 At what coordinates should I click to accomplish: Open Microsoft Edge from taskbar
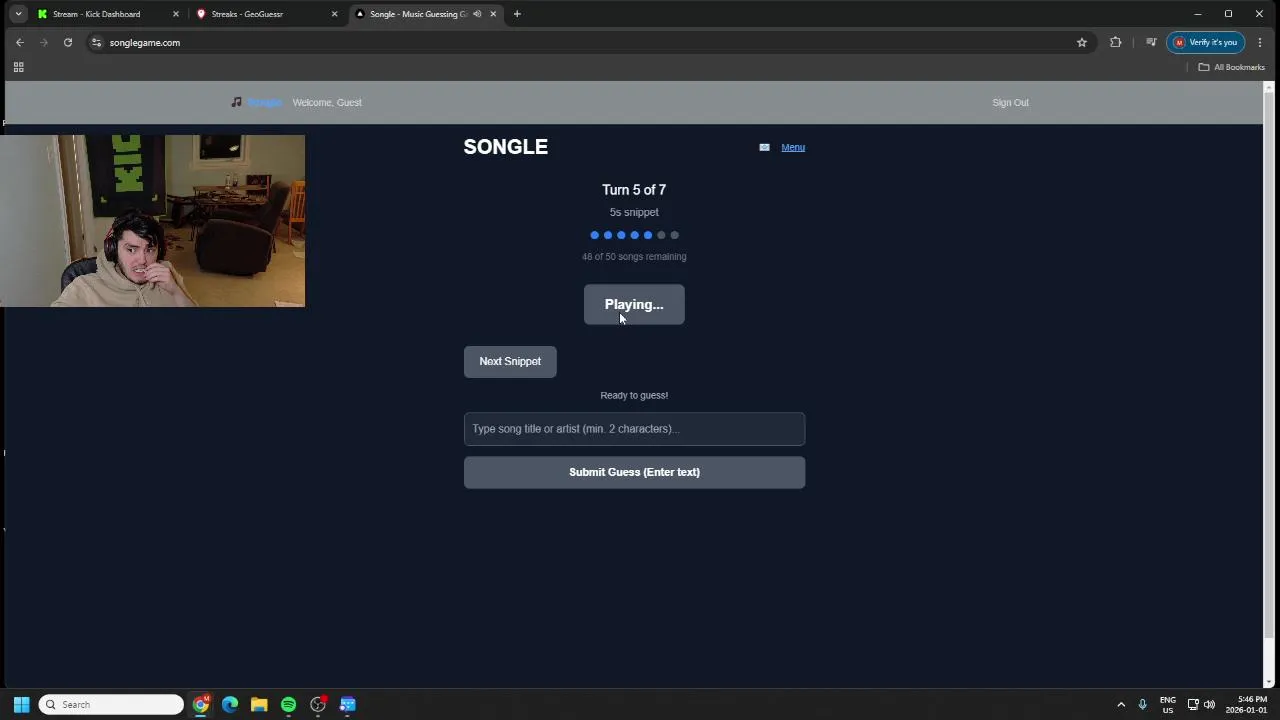230,704
